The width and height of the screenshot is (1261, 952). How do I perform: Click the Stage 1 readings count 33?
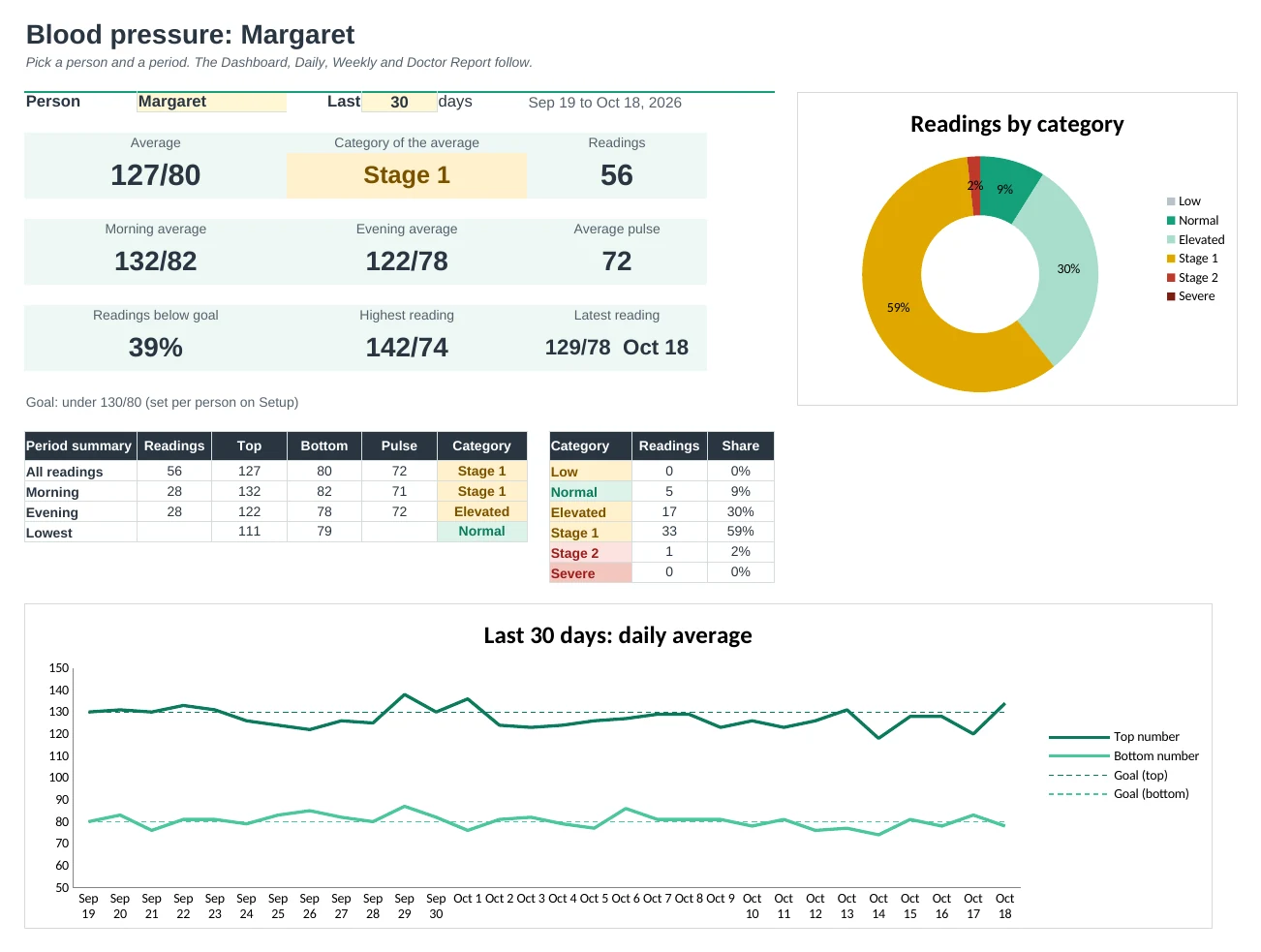[669, 532]
